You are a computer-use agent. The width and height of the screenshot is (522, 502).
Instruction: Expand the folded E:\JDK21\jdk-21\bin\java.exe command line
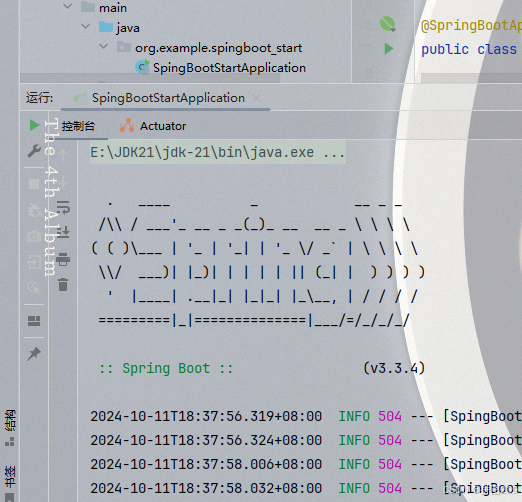pyautogui.click(x=218, y=152)
